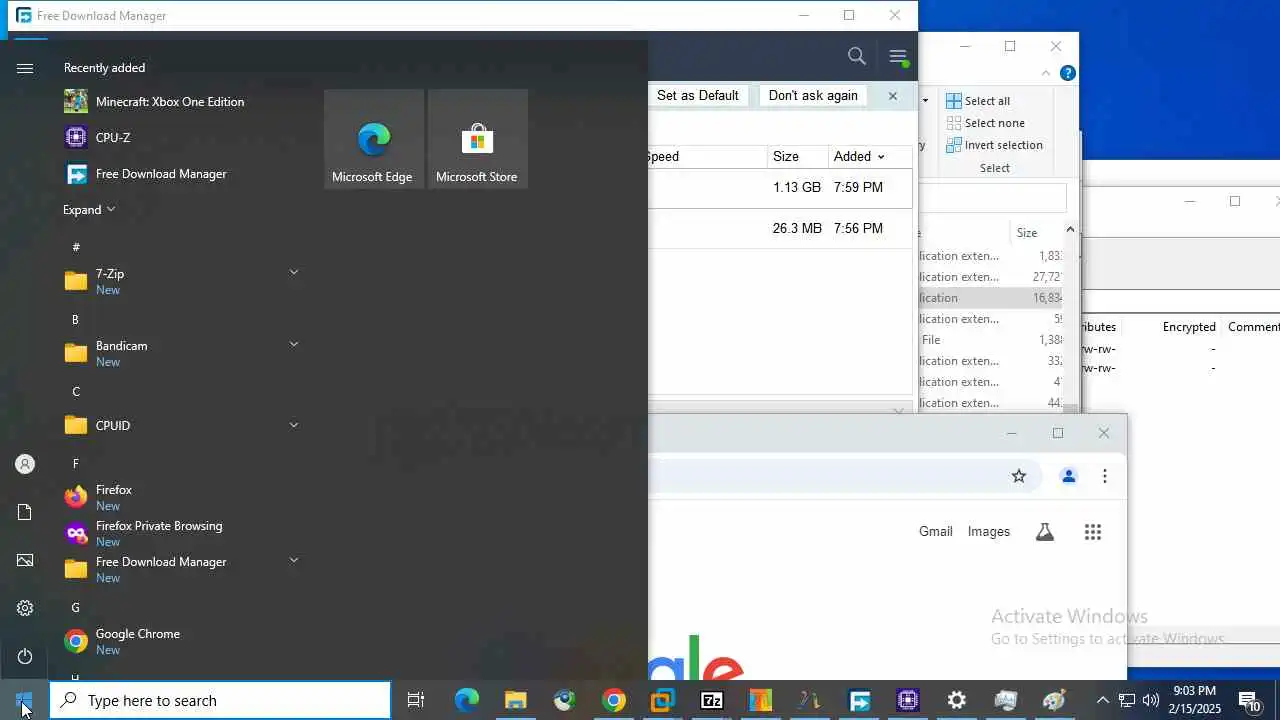Dismiss the default-app notification bar
Image resolution: width=1280 pixels, height=720 pixels.
tap(893, 96)
